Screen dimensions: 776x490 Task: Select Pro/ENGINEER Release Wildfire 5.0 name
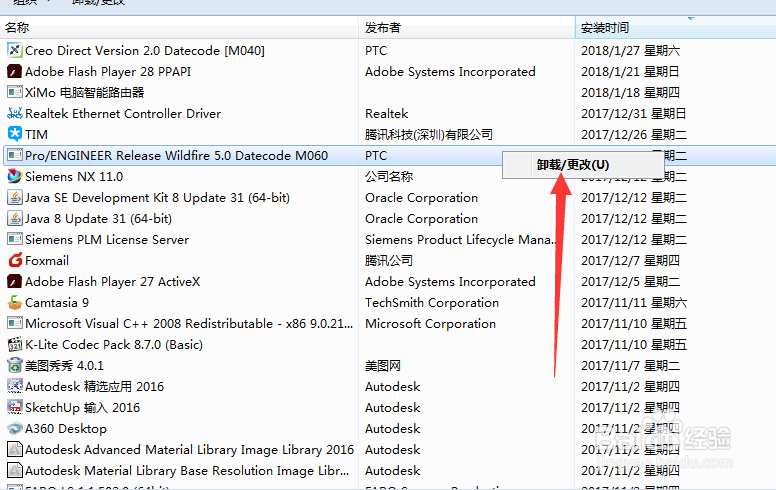click(x=176, y=155)
